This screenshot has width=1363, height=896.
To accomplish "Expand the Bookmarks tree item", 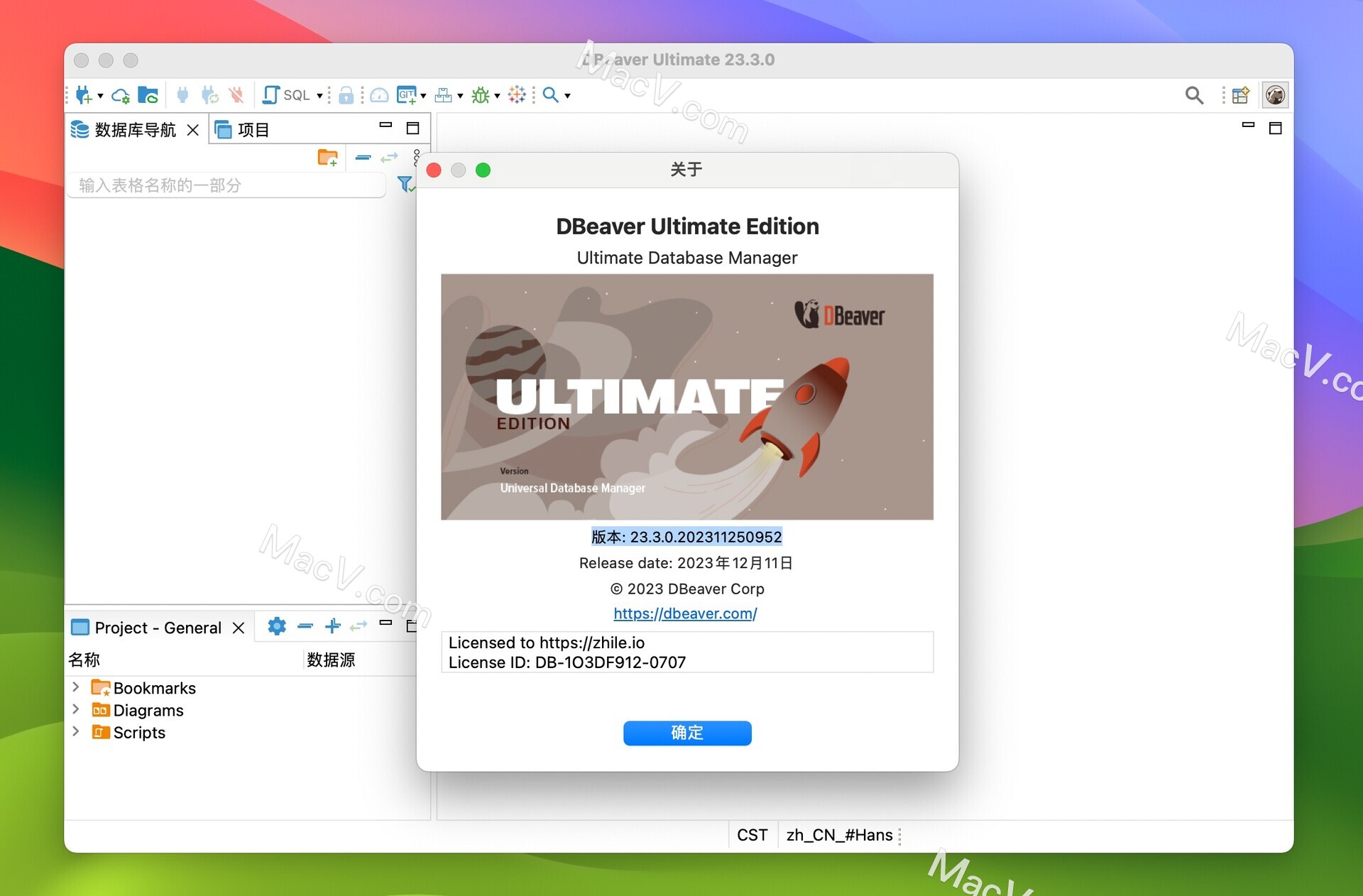I will pyautogui.click(x=78, y=687).
